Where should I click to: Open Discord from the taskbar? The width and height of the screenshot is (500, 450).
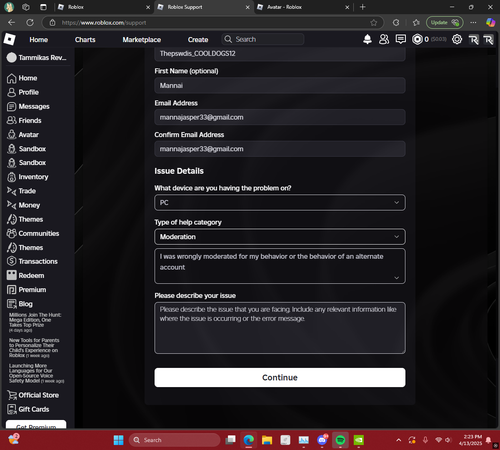click(322, 440)
